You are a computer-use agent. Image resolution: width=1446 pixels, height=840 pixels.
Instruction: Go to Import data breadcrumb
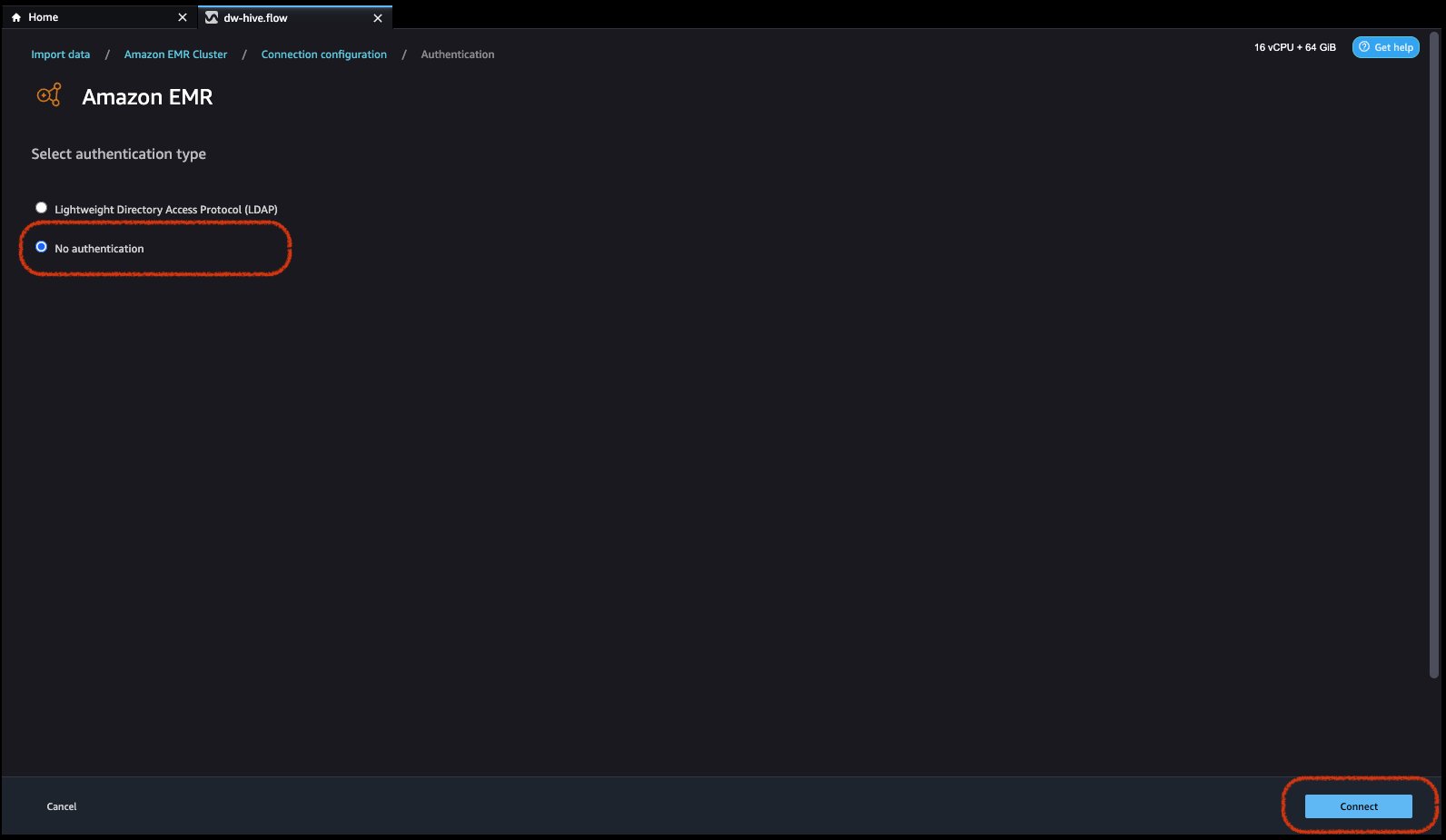(61, 54)
